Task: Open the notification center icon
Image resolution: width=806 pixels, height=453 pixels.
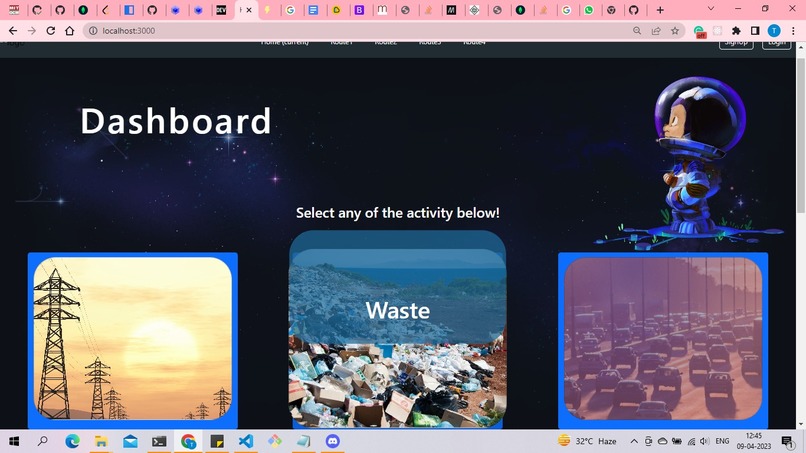Action: tap(787, 441)
